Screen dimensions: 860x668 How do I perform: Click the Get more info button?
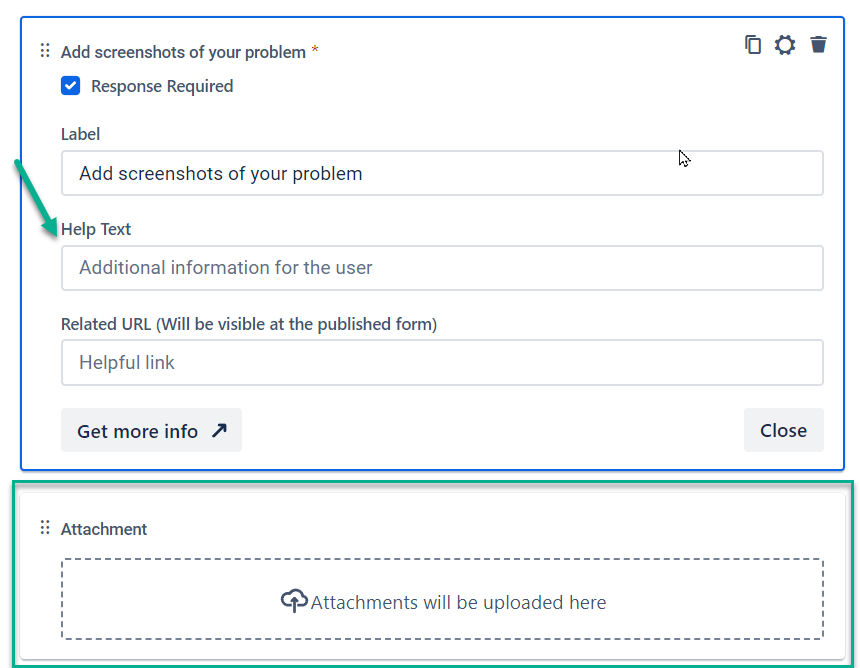coord(151,430)
